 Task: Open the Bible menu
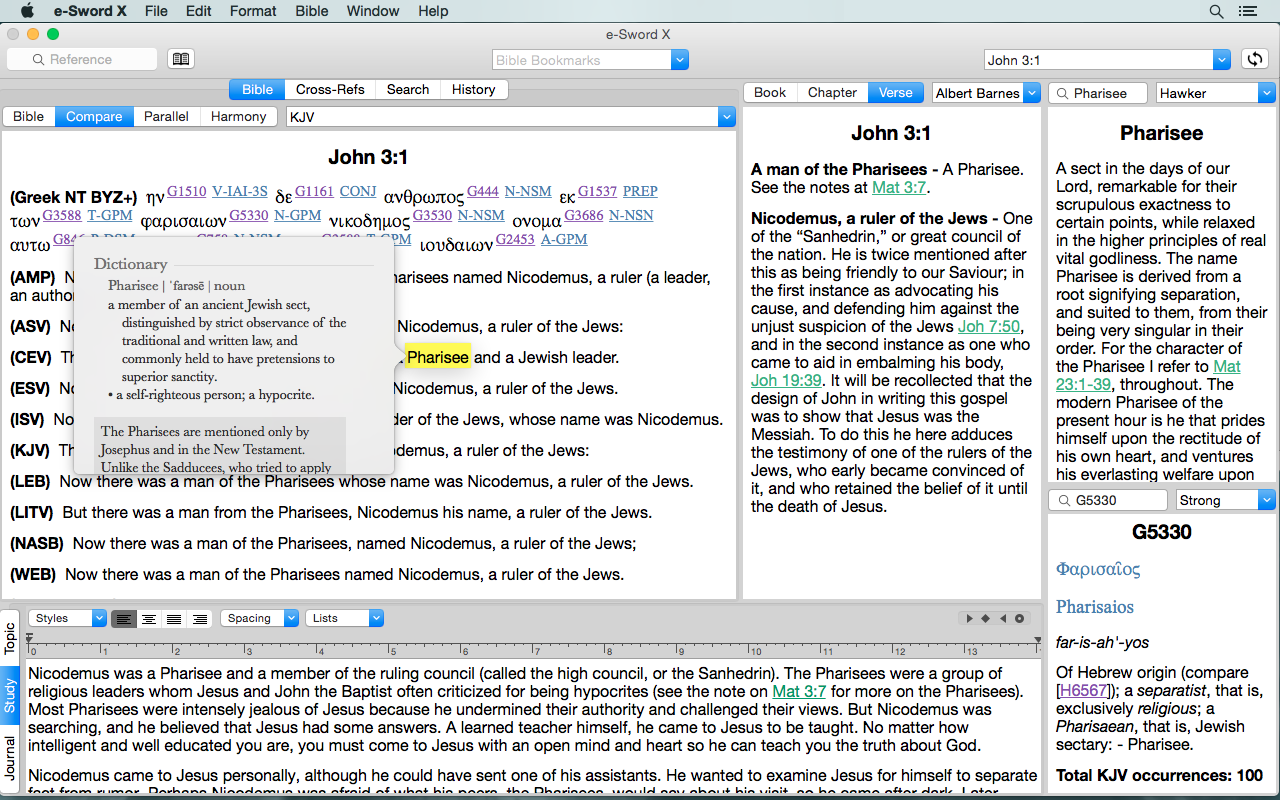click(312, 11)
